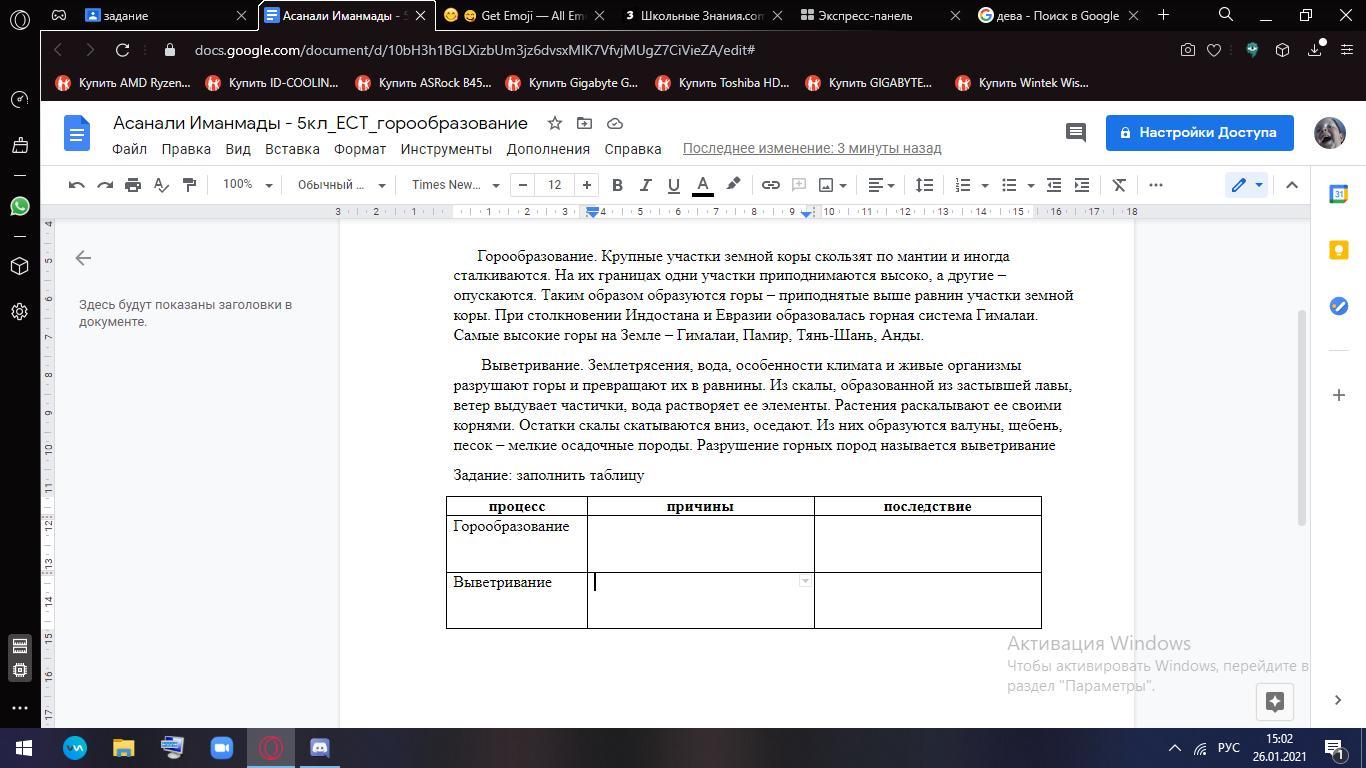Increase indent using the toolbar icon

[x=1081, y=185]
